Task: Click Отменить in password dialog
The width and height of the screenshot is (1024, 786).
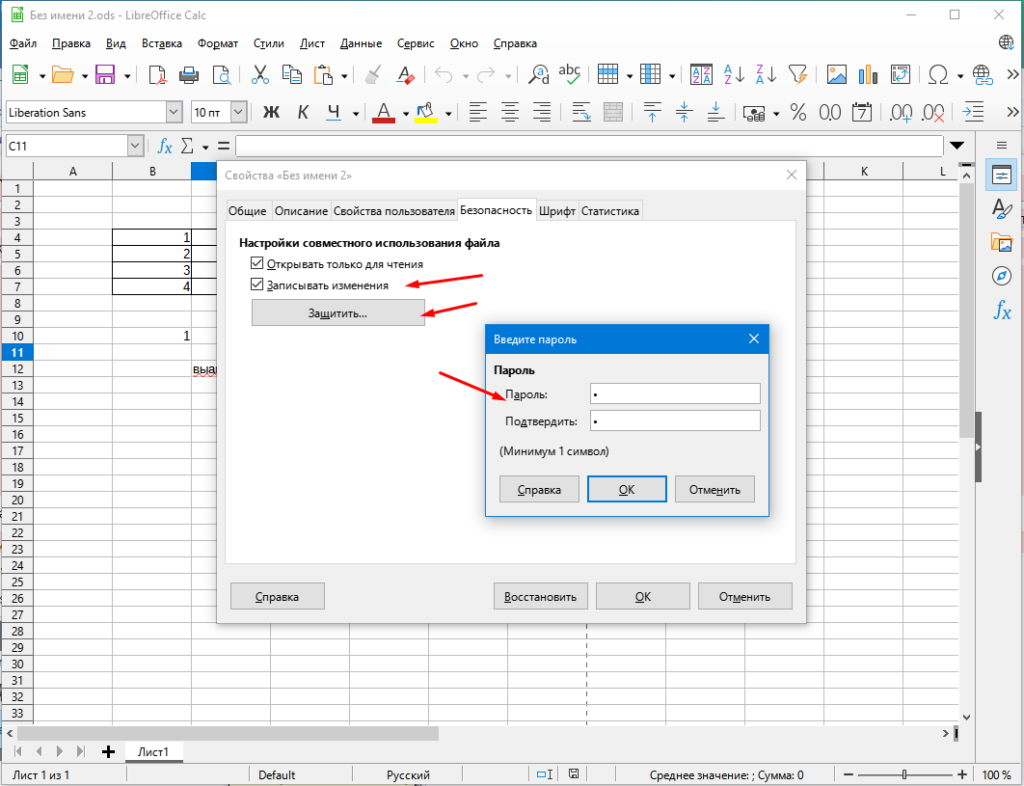Action: [714, 489]
